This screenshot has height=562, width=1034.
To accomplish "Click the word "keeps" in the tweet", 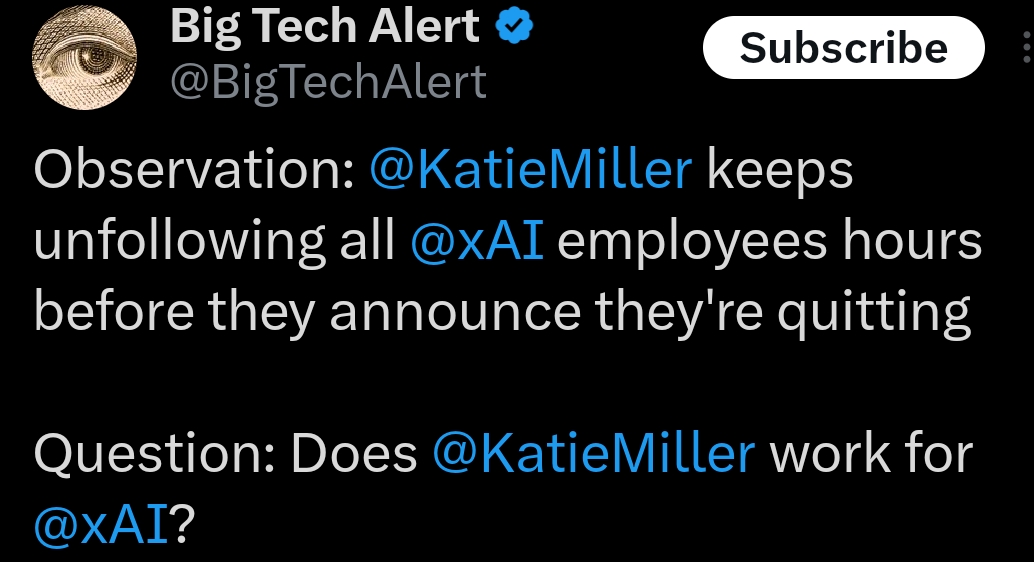I will point(780,172).
